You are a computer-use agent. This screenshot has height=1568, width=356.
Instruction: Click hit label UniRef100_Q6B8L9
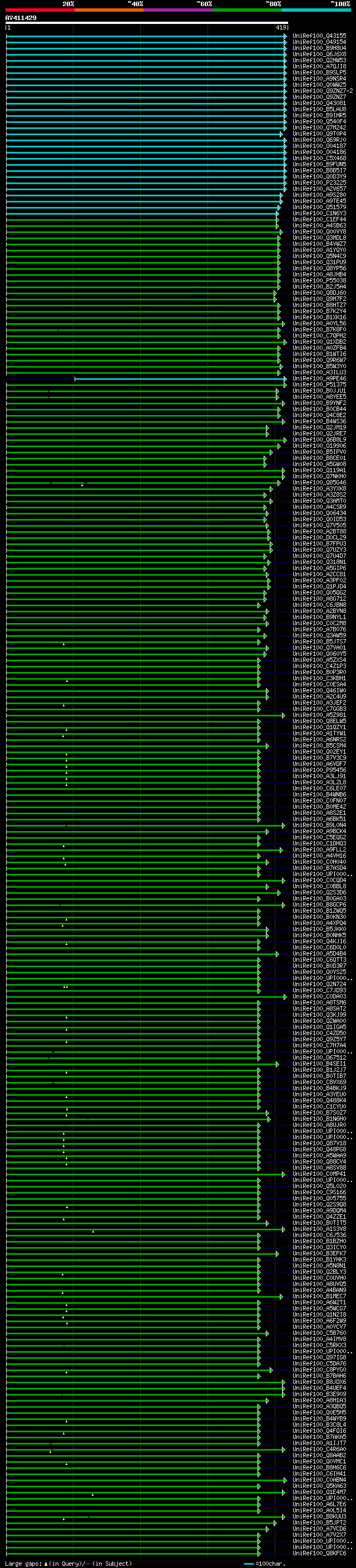click(319, 439)
